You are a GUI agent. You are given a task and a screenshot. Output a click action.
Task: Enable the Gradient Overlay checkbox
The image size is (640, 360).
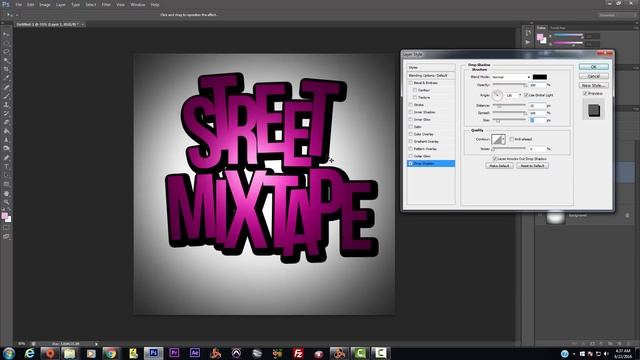(x=411, y=142)
